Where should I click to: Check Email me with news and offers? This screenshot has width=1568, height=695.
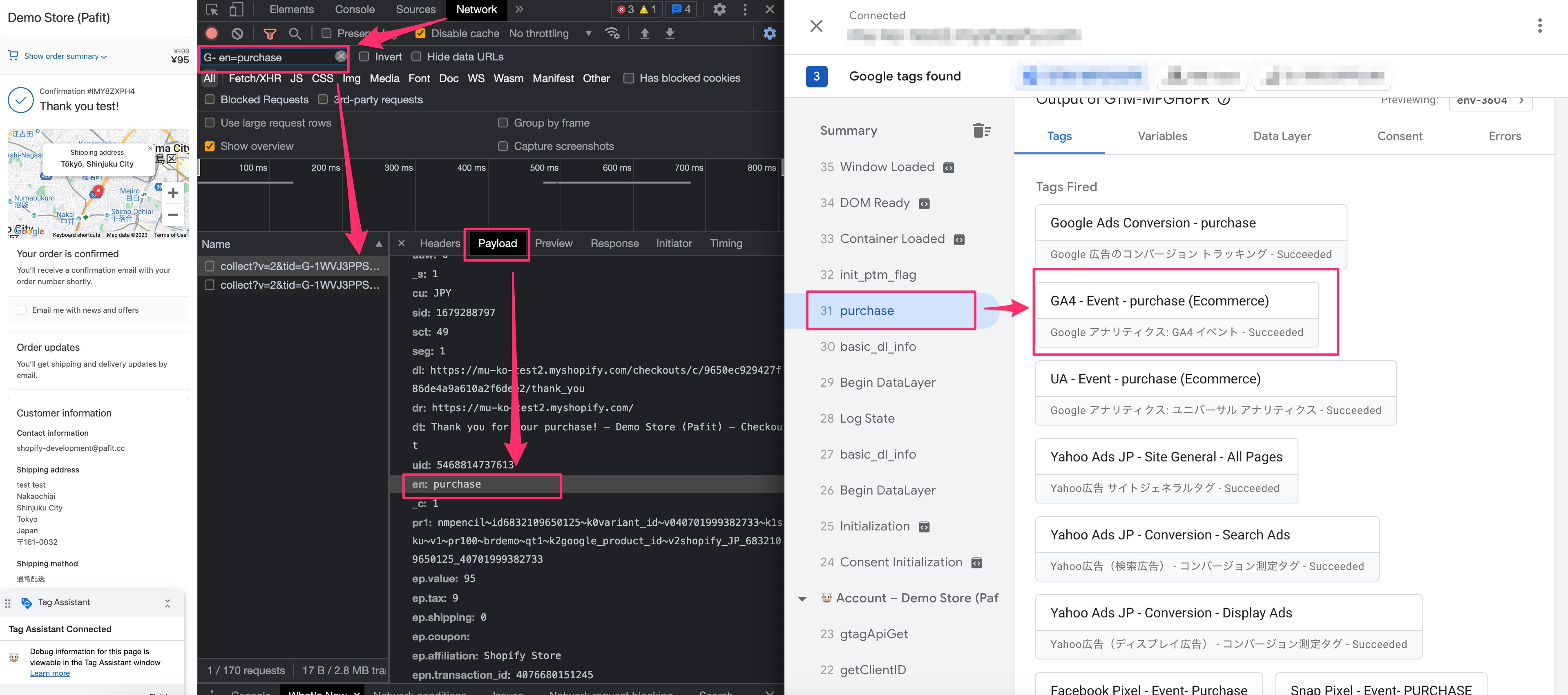[x=22, y=310]
